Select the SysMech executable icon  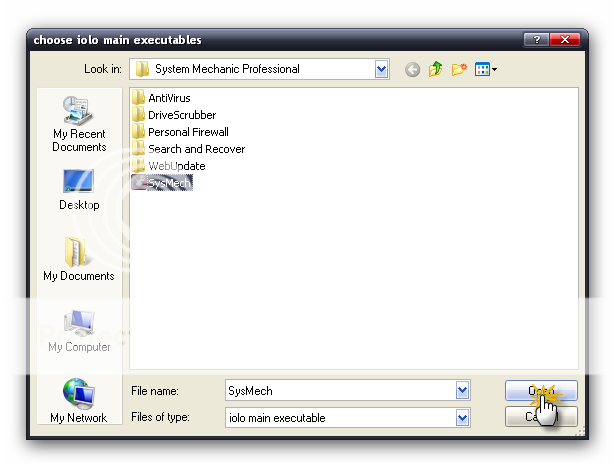[x=139, y=182]
